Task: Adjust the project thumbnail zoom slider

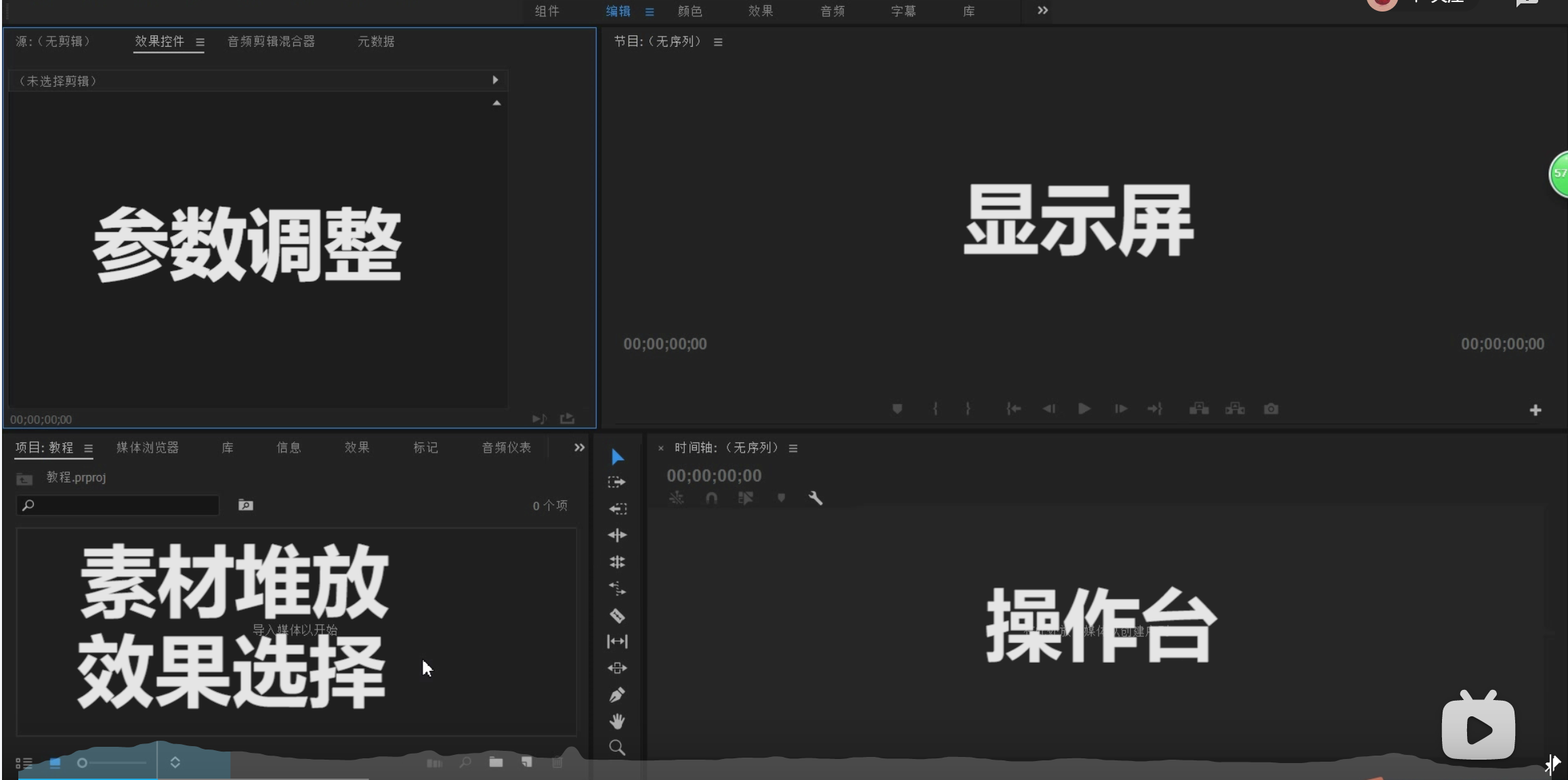Action: pos(83,763)
